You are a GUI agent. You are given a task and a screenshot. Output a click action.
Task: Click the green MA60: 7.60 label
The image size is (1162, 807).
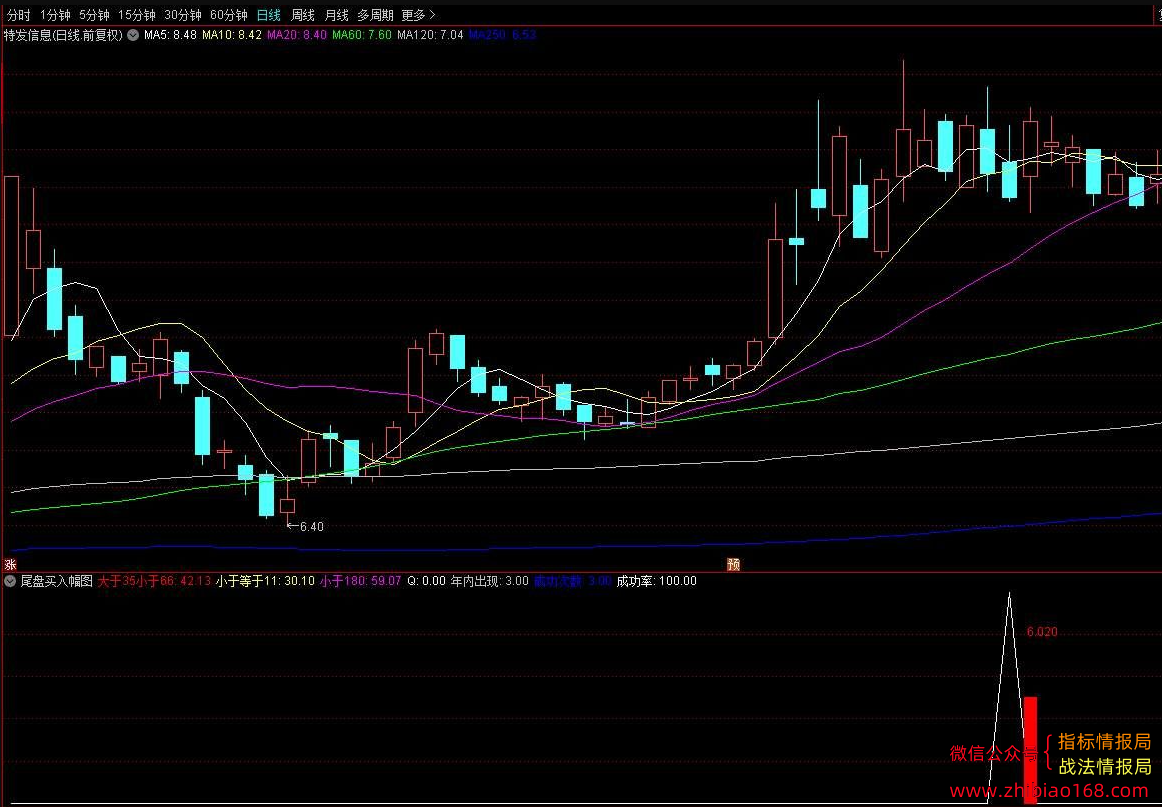(362, 35)
